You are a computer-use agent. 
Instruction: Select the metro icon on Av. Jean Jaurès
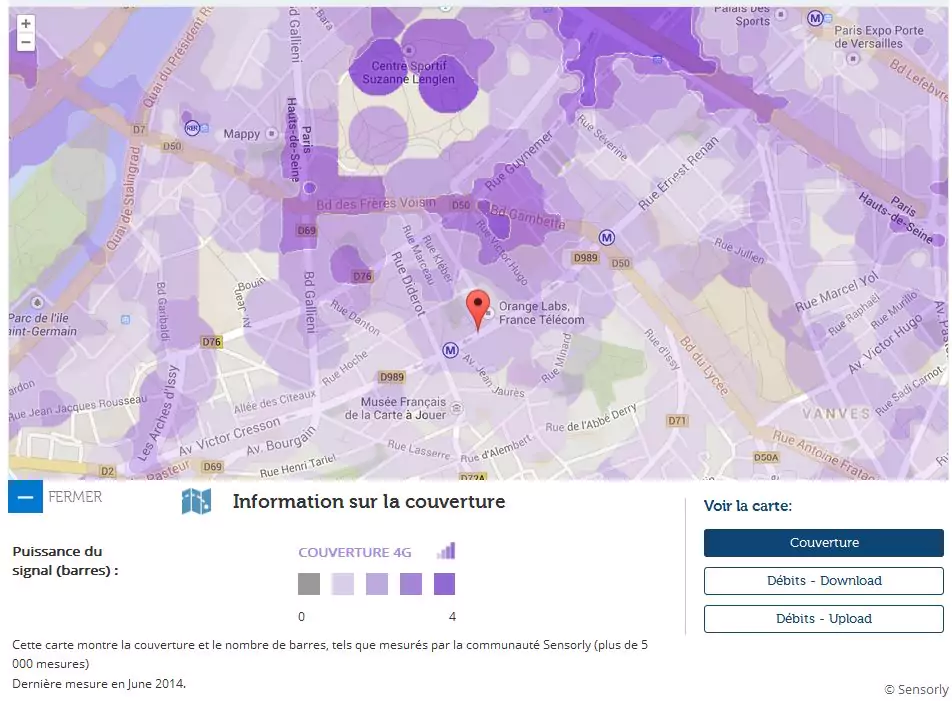coord(450,350)
